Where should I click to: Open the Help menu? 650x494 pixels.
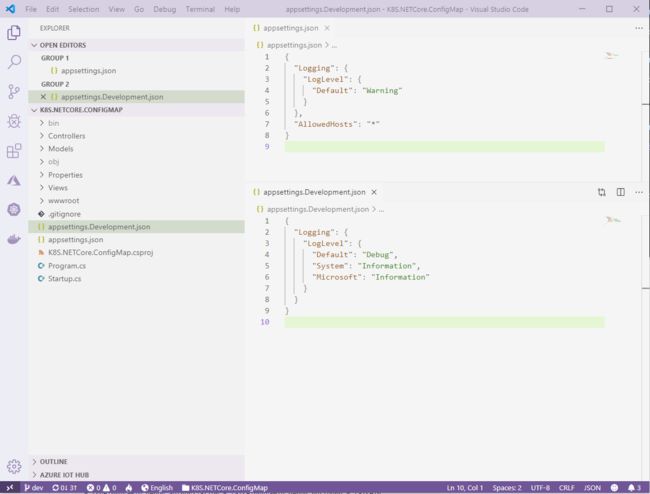coord(232,9)
